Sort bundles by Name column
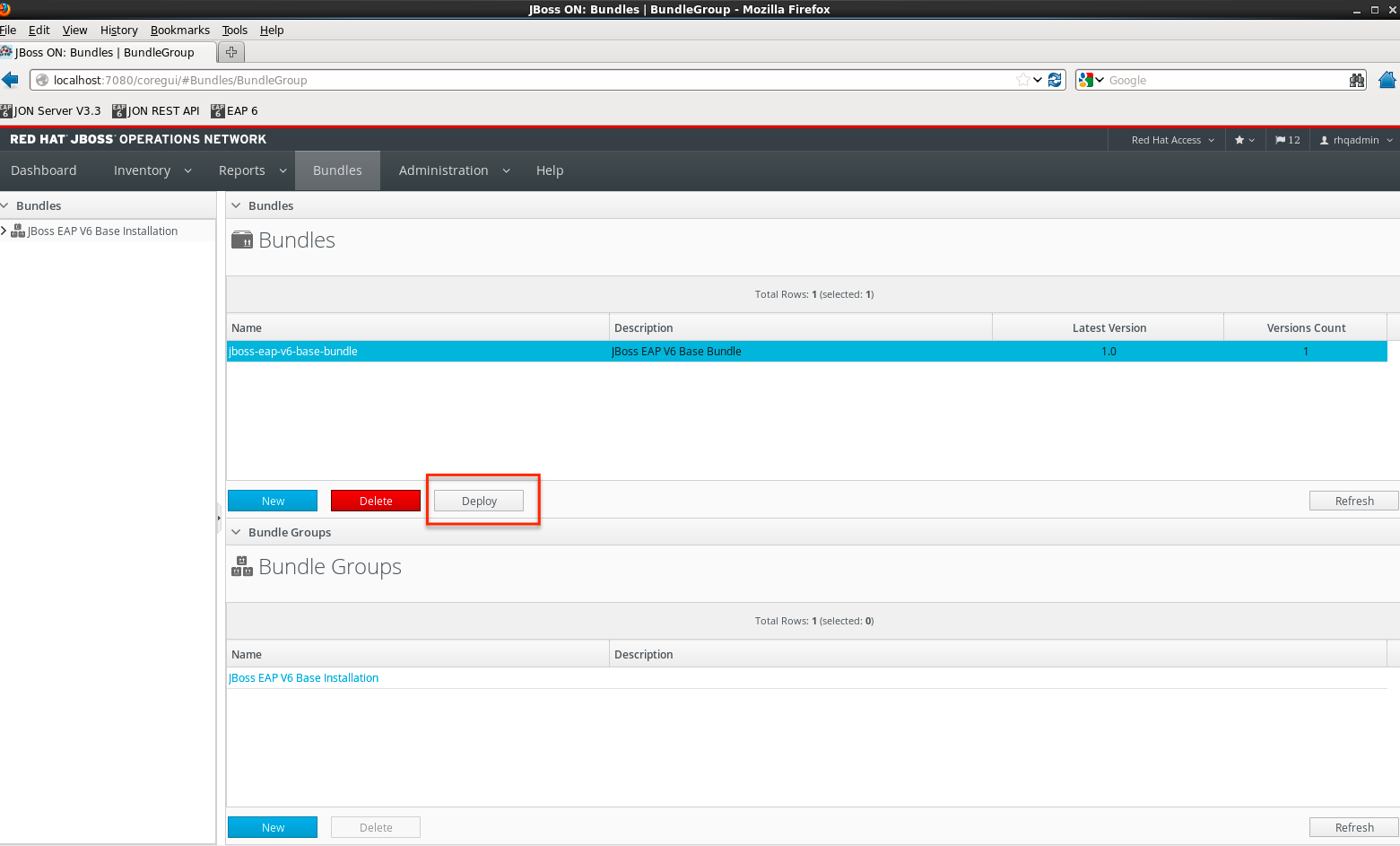This screenshot has height=846, width=1400. (x=418, y=327)
